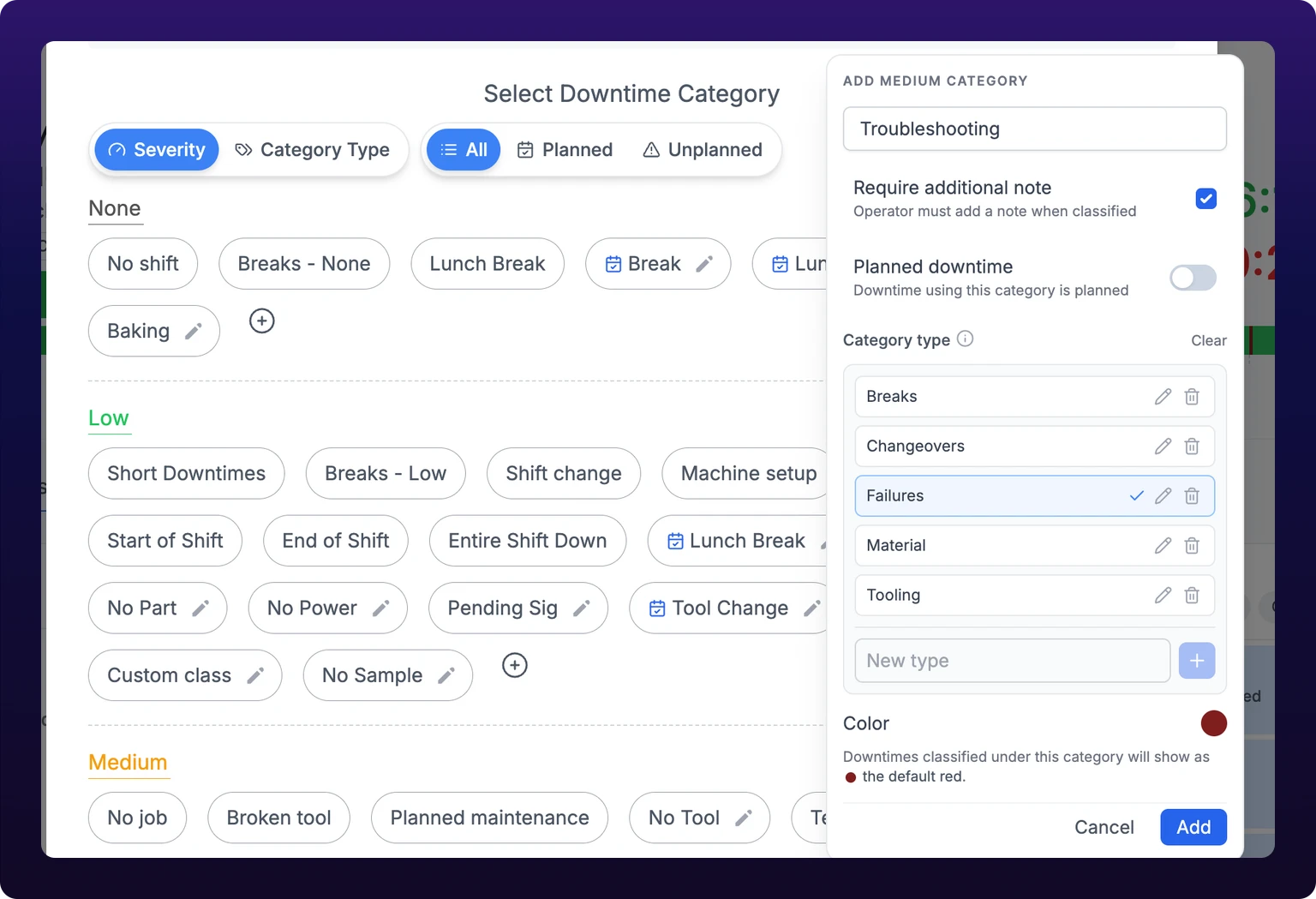Edit the Tooling category type
The image size is (1316, 899).
(1163, 596)
